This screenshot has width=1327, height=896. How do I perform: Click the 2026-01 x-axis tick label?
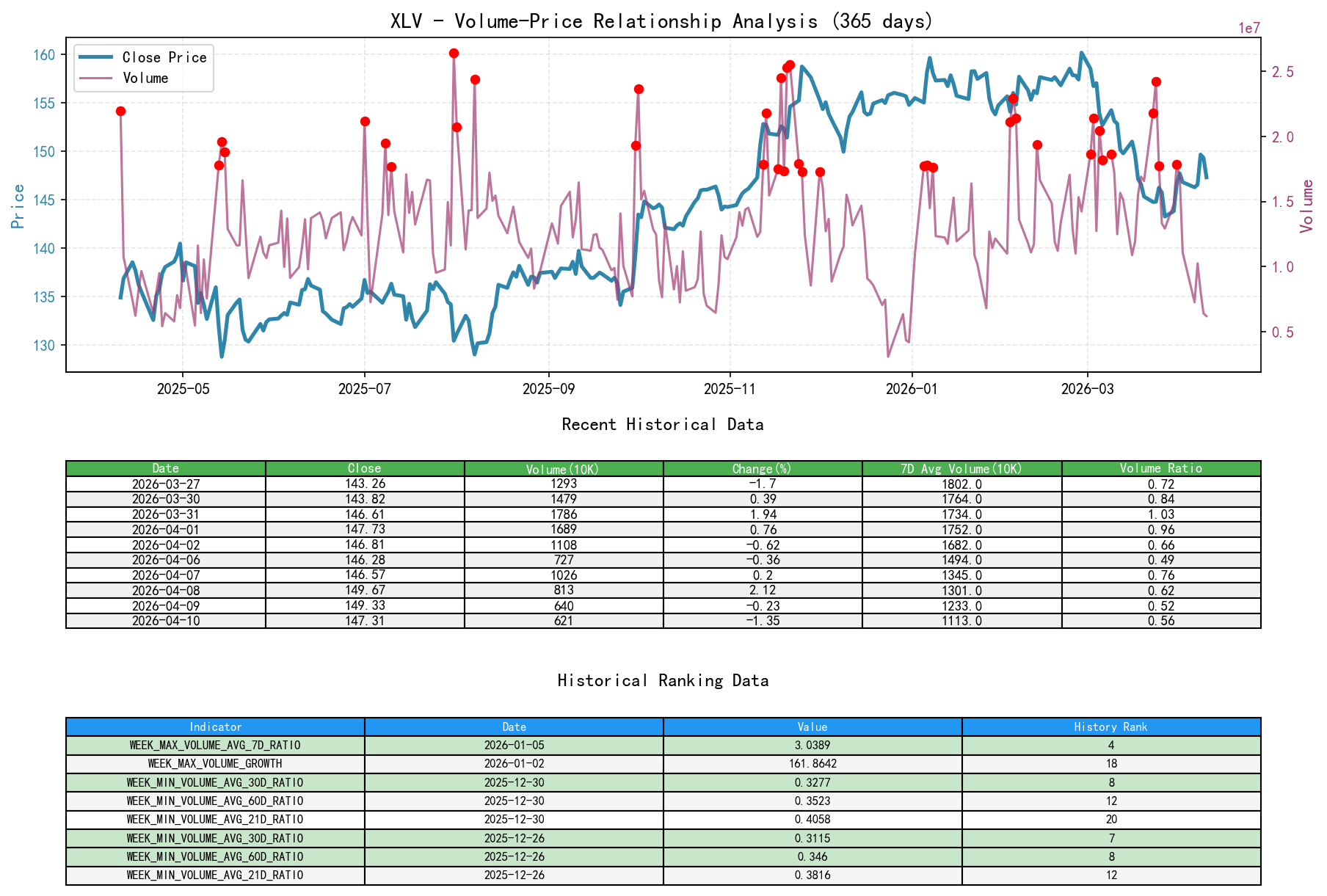tap(912, 389)
